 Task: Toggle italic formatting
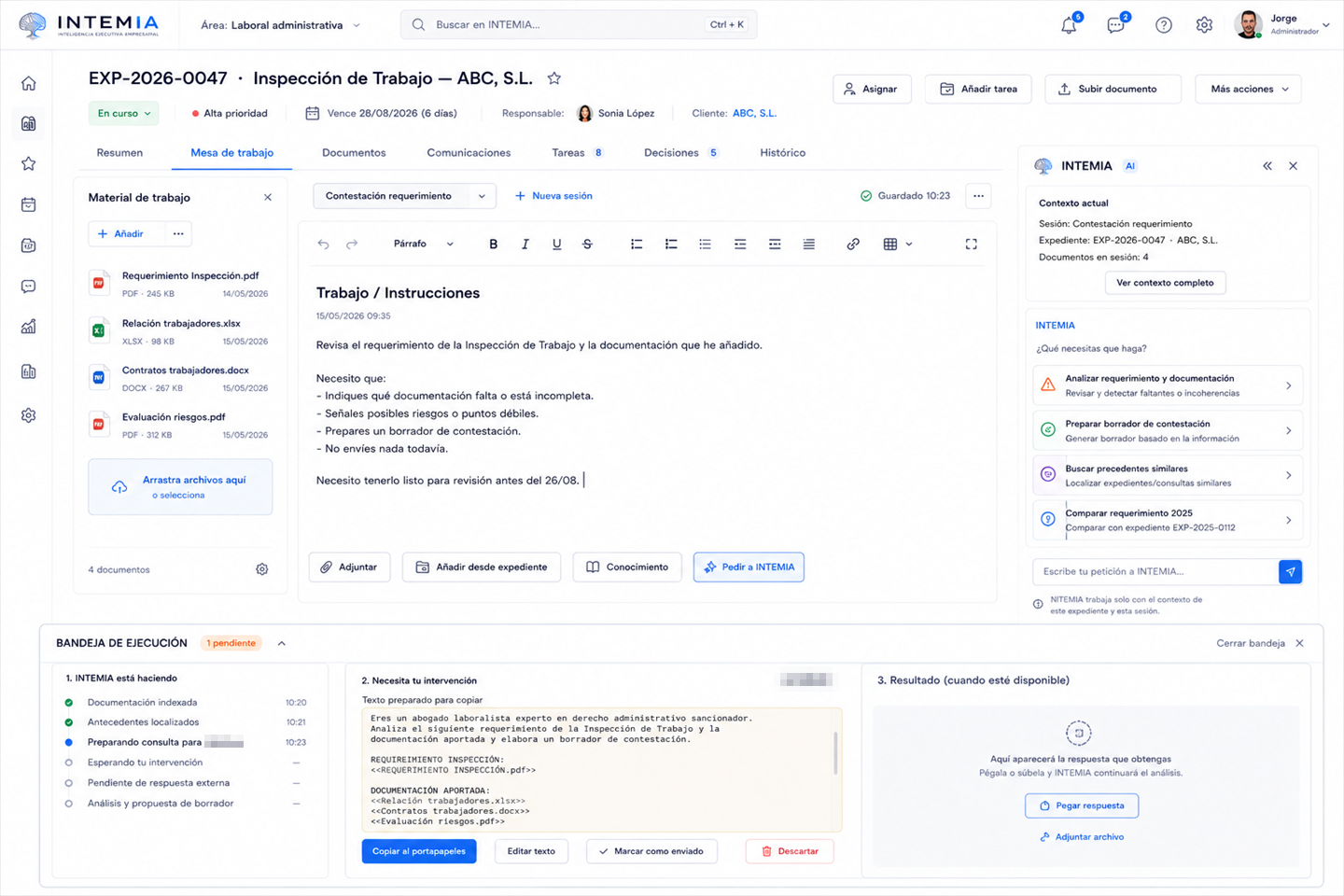pos(525,245)
